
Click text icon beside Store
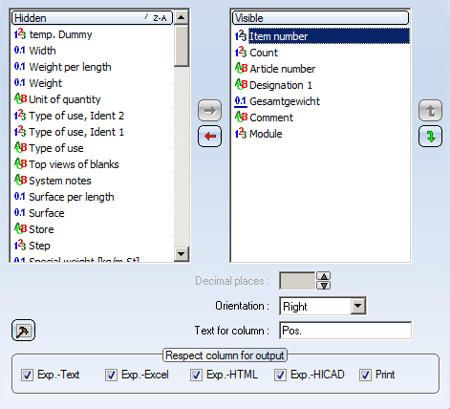click(20, 229)
